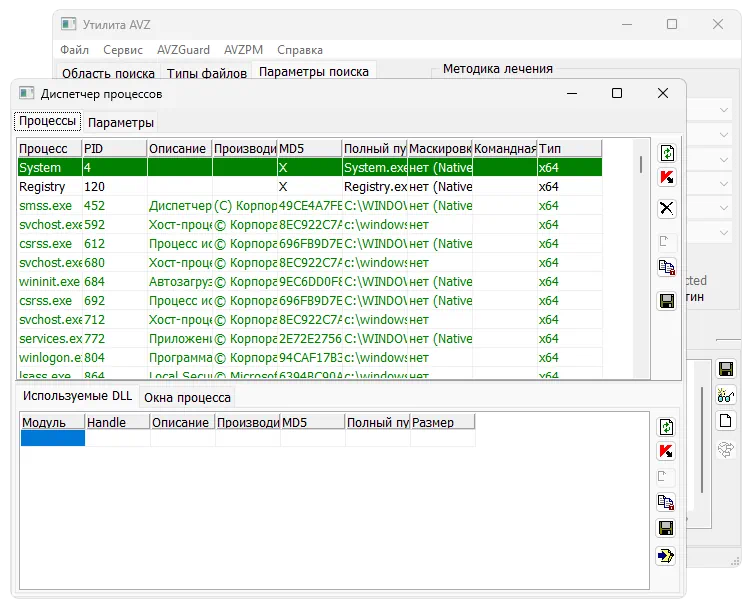Screen dimensions: 750x611
Task: Save the DLL list using floppy icon
Action: pyautogui.click(x=666, y=528)
